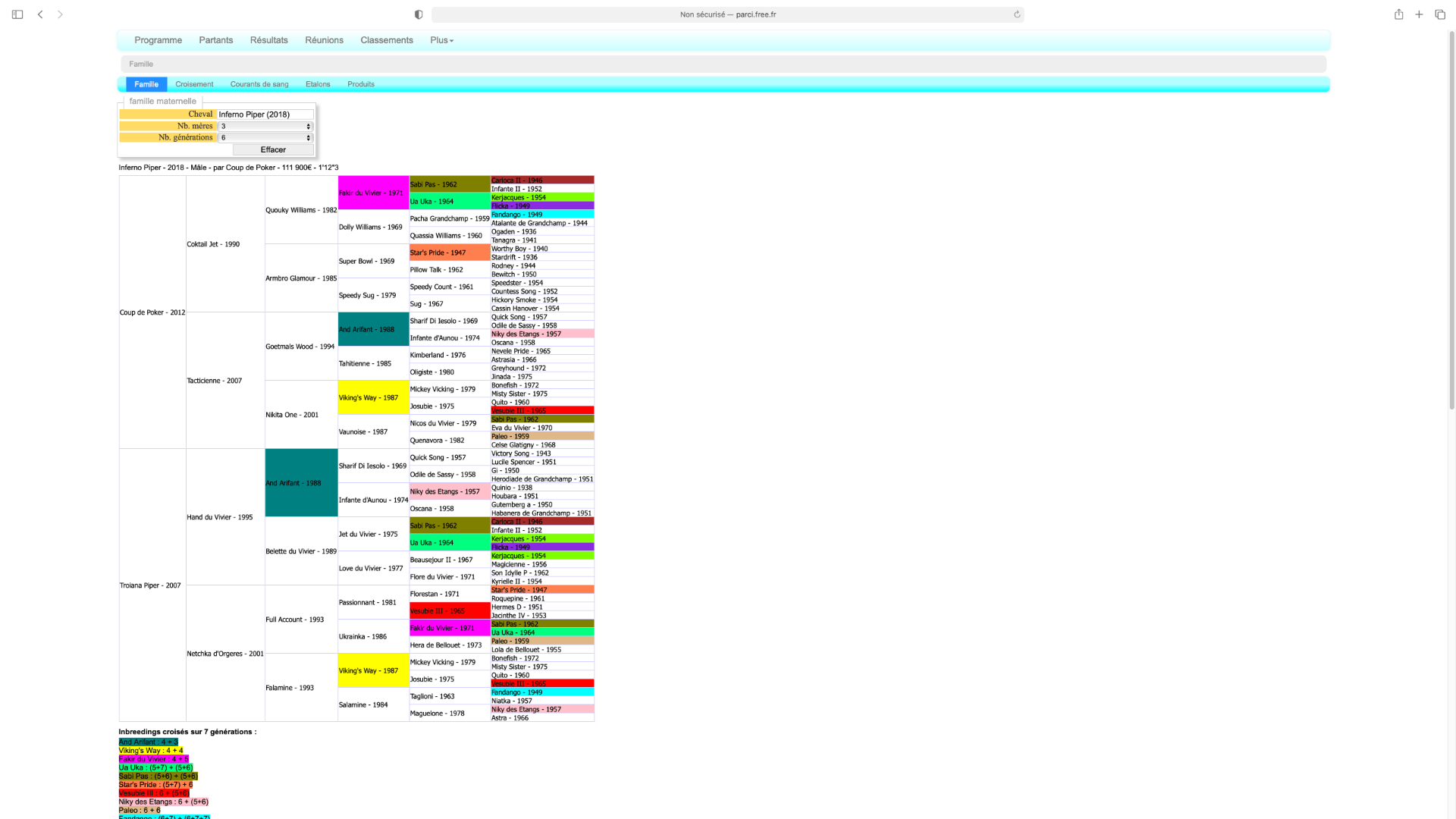Select the Famille tab

click(x=146, y=84)
